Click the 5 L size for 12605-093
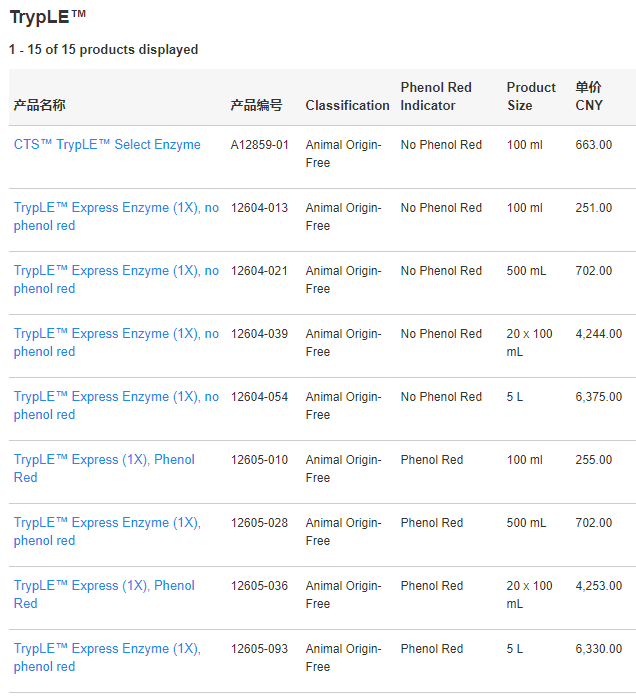The image size is (636, 697). (515, 649)
